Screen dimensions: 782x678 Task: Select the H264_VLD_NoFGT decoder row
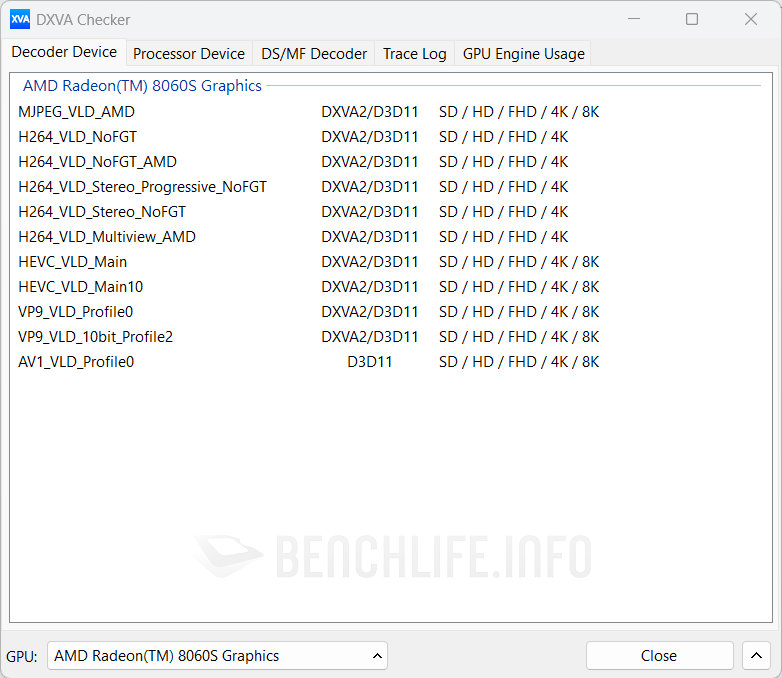point(77,137)
